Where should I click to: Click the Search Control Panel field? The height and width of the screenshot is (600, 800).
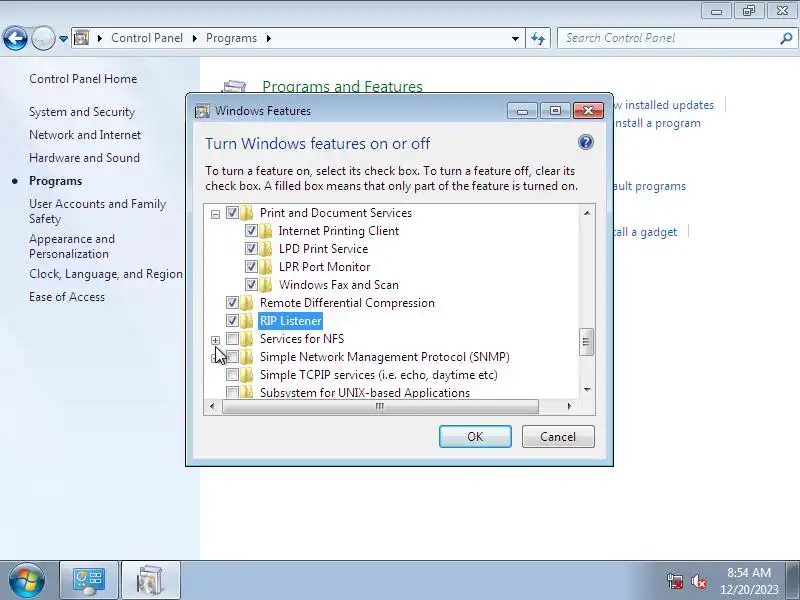[x=668, y=38]
